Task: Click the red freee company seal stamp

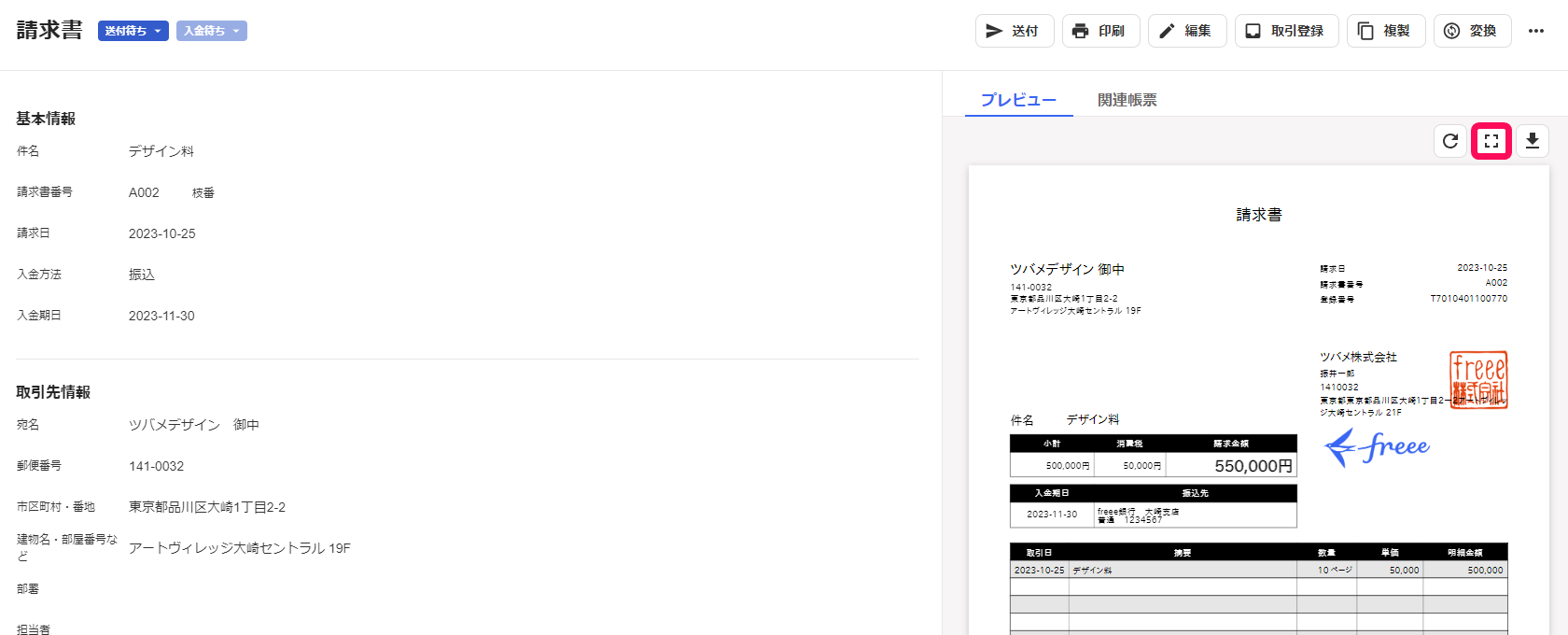Action: click(1477, 380)
